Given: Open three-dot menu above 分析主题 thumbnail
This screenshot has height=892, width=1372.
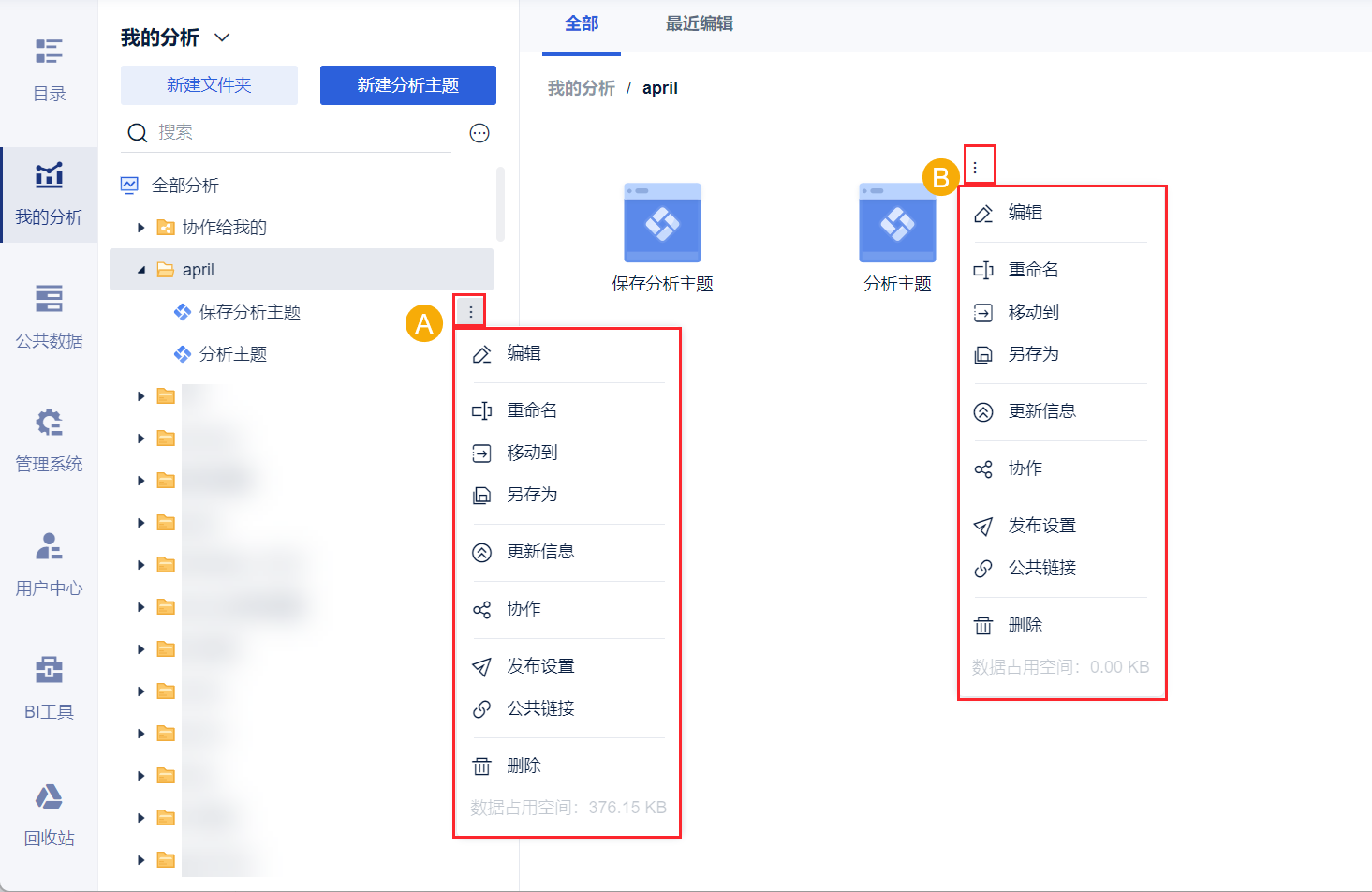Looking at the screenshot, I should click(975, 168).
